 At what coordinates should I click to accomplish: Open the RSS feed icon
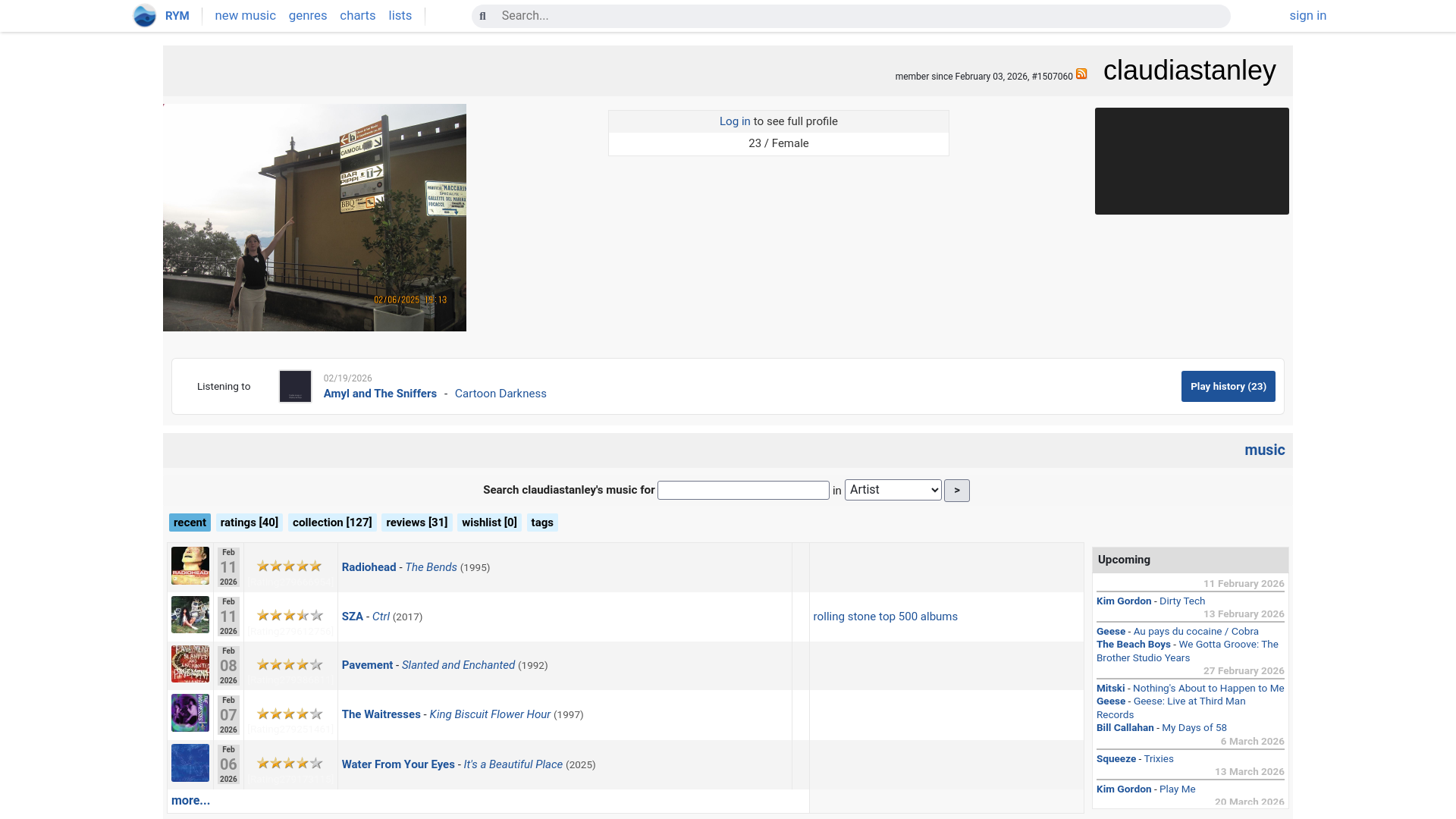tap(1081, 74)
